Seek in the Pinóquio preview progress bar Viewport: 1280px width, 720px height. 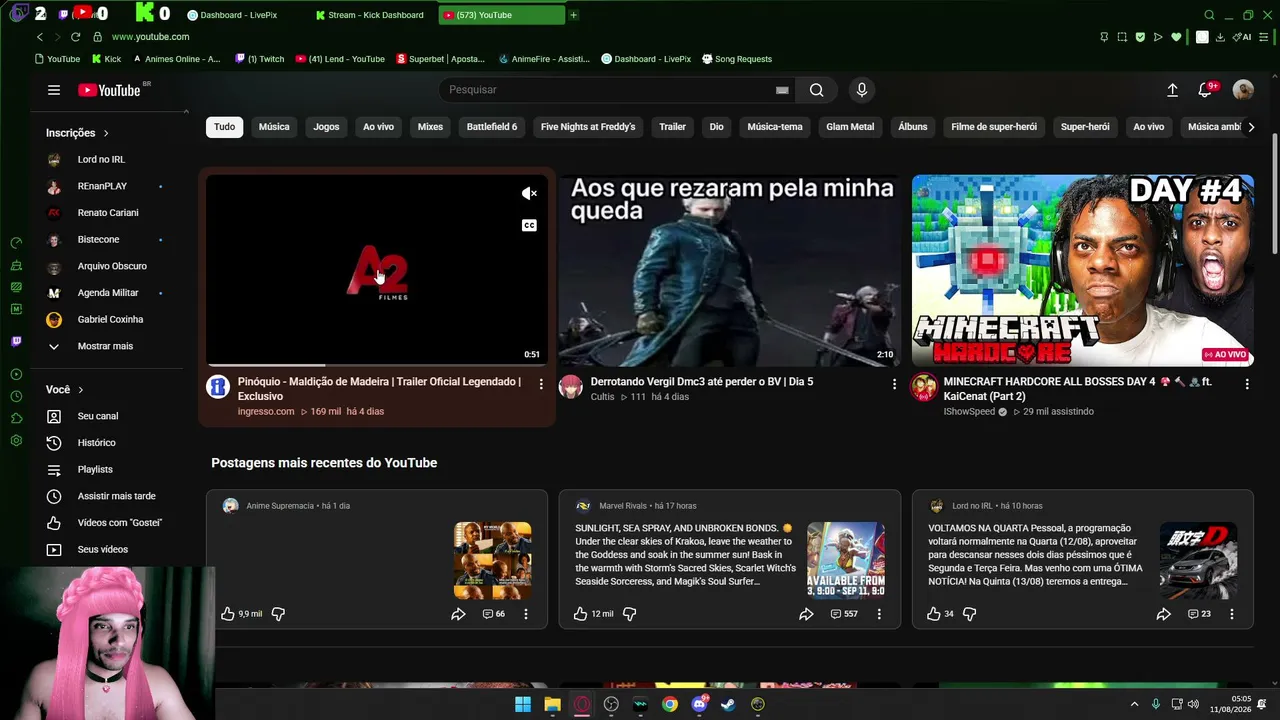coord(377,365)
